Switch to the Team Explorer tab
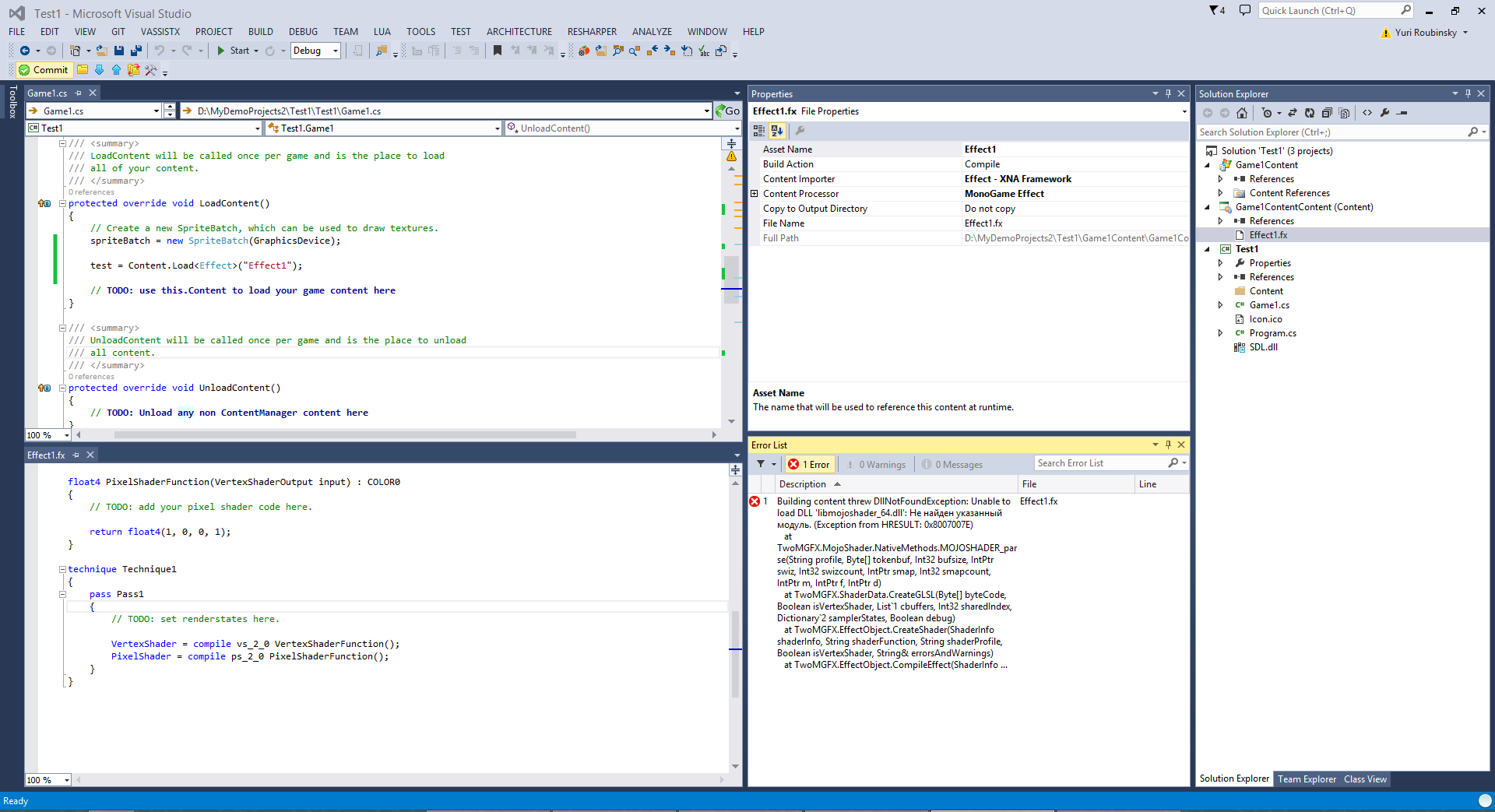Viewport: 1495px width, 812px height. click(1307, 779)
